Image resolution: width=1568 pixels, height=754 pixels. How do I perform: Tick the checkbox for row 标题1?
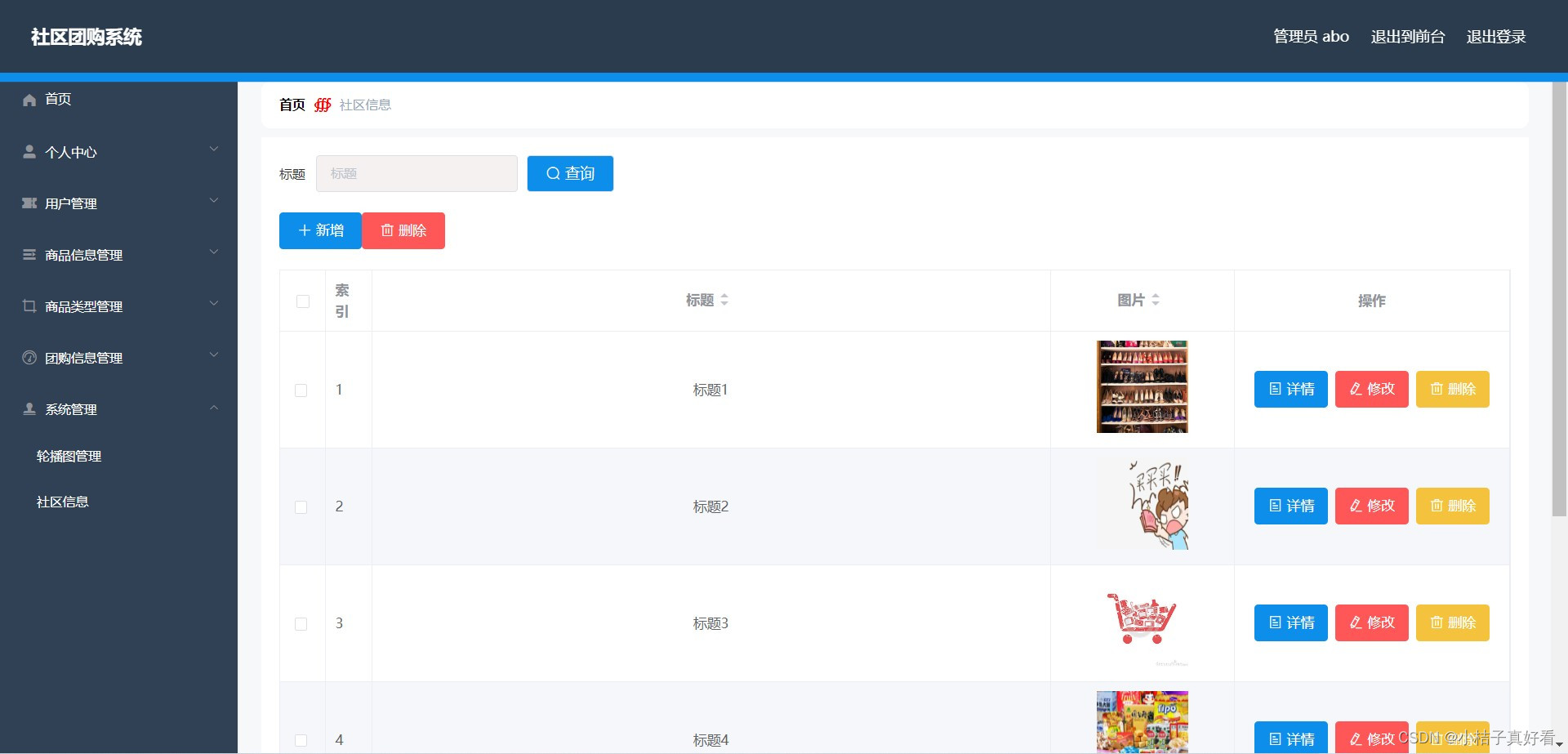(301, 390)
